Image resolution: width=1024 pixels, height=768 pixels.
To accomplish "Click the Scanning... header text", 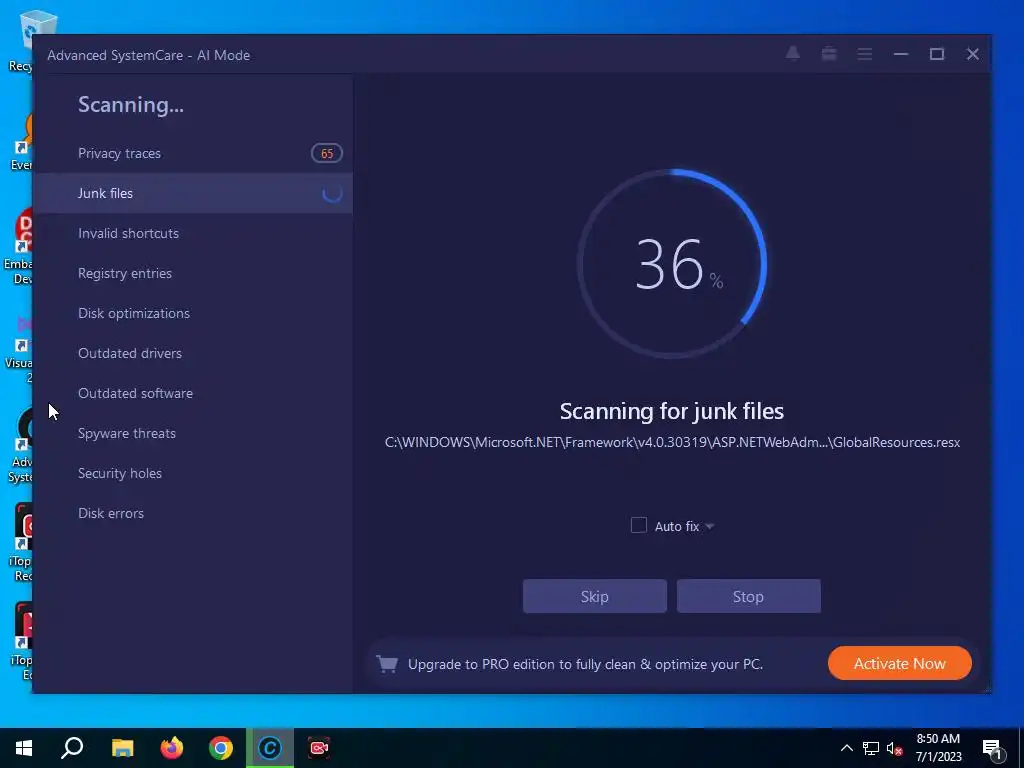I will point(131,104).
